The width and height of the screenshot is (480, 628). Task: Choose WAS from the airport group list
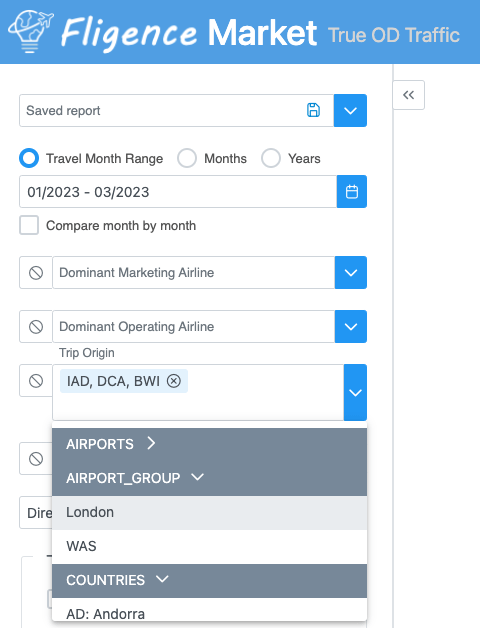coord(210,546)
